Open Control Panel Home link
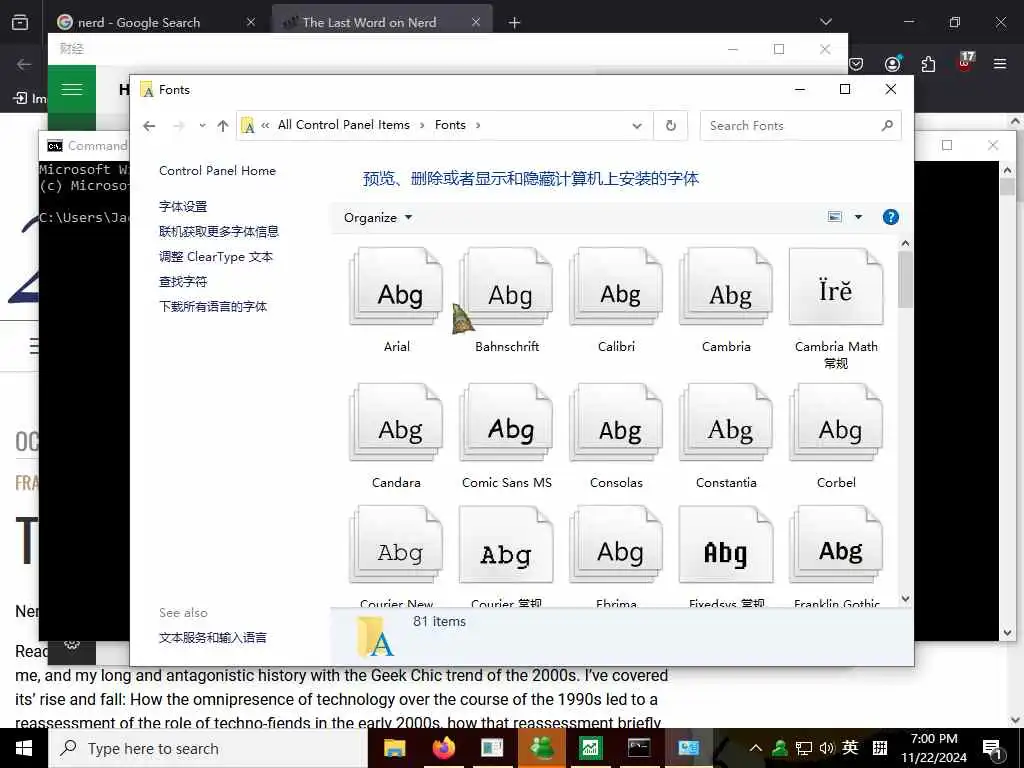The width and height of the screenshot is (1024, 768). 217,171
